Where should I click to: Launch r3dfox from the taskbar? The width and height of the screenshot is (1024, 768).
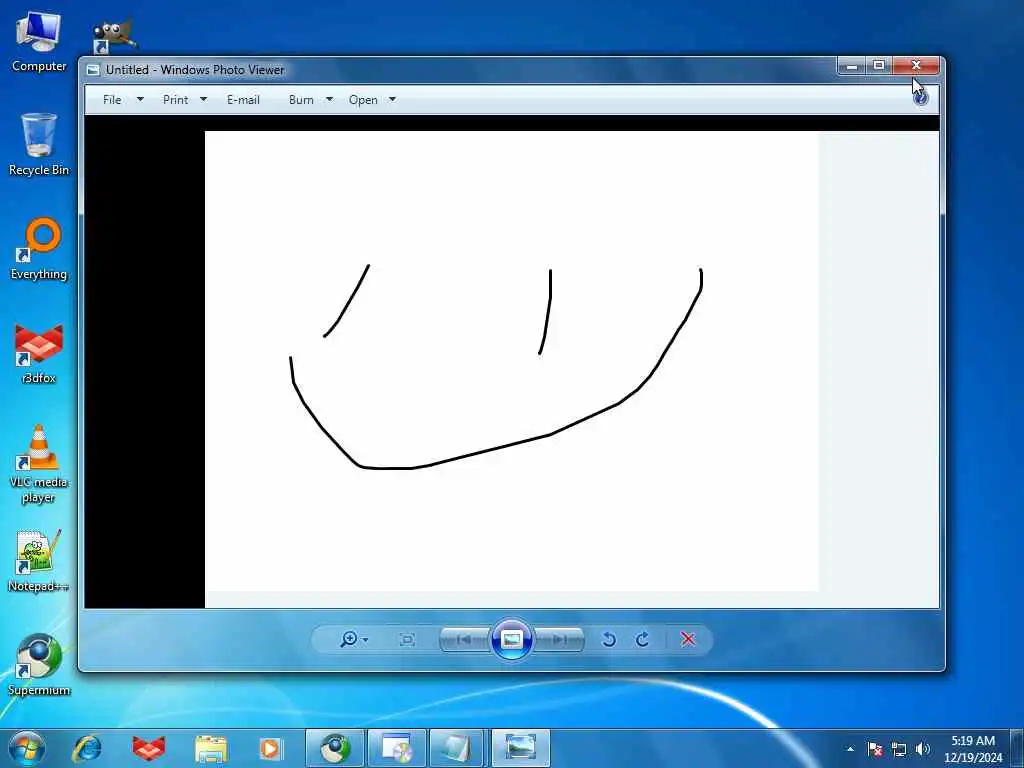pyautogui.click(x=148, y=748)
